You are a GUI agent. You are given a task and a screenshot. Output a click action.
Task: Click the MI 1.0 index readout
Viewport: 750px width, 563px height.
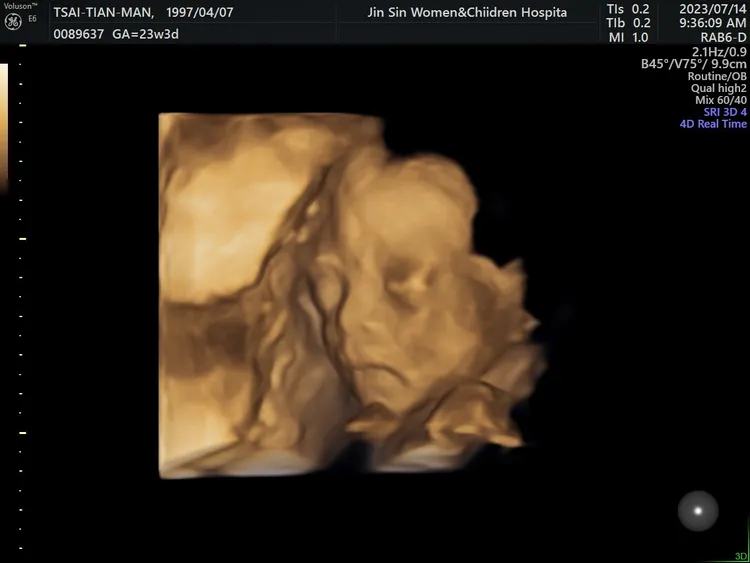coord(628,38)
